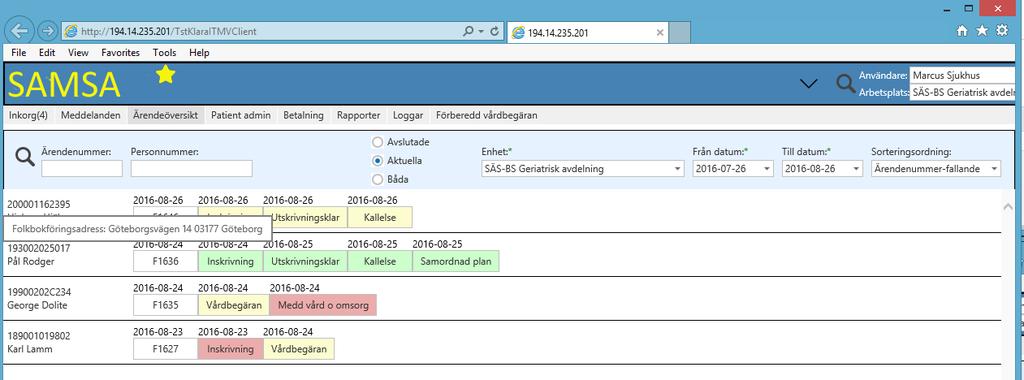The image size is (1024, 380).
Task: Click the yellow star beside SAMSA logo
Action: [166, 74]
